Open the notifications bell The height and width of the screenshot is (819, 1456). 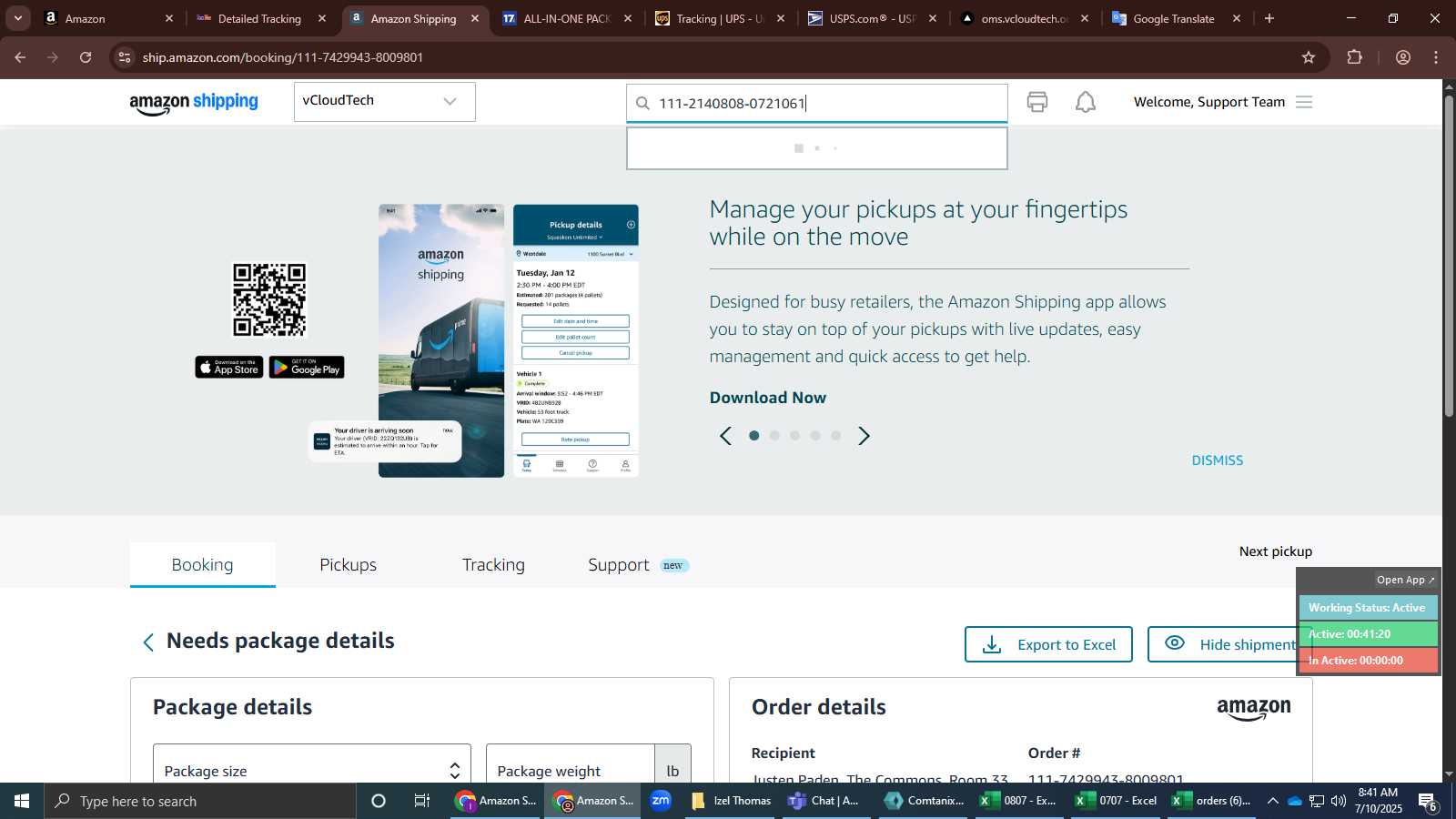[x=1086, y=102]
